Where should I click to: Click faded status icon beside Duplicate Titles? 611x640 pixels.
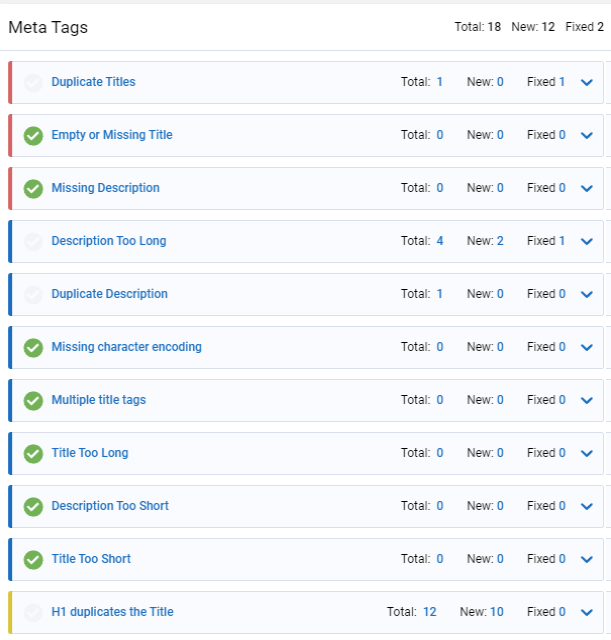[33, 82]
